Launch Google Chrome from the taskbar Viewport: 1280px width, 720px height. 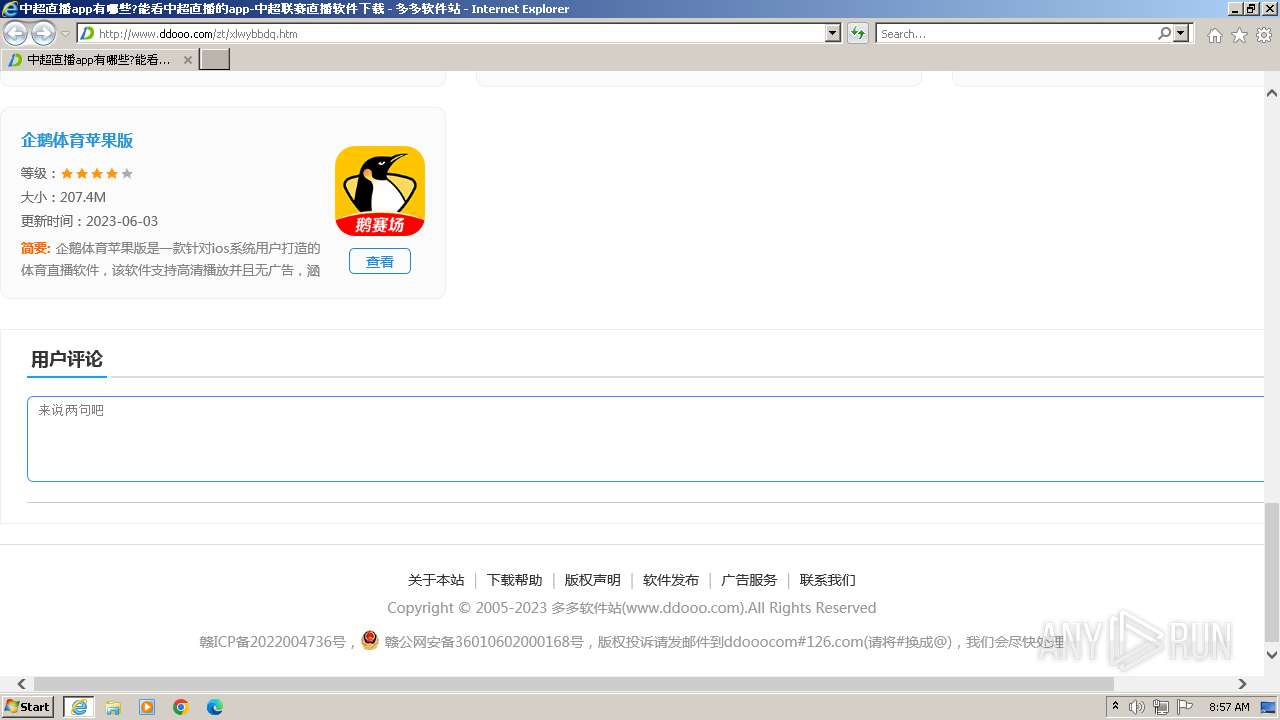[181, 707]
